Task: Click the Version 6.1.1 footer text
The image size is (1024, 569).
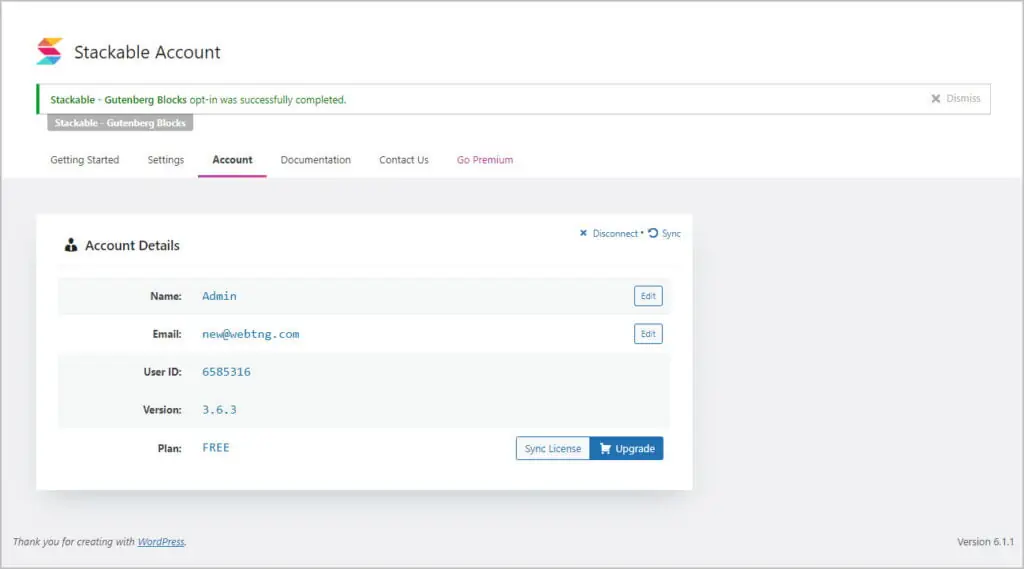Action: [985, 542]
